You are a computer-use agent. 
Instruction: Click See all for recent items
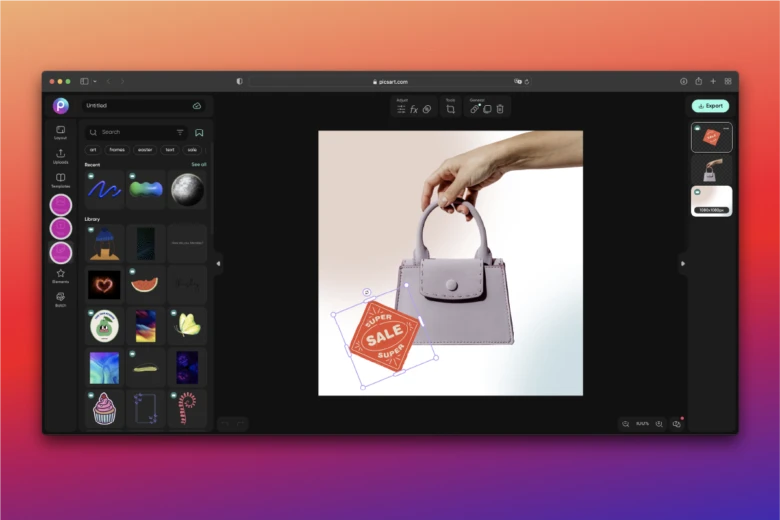[x=199, y=164]
